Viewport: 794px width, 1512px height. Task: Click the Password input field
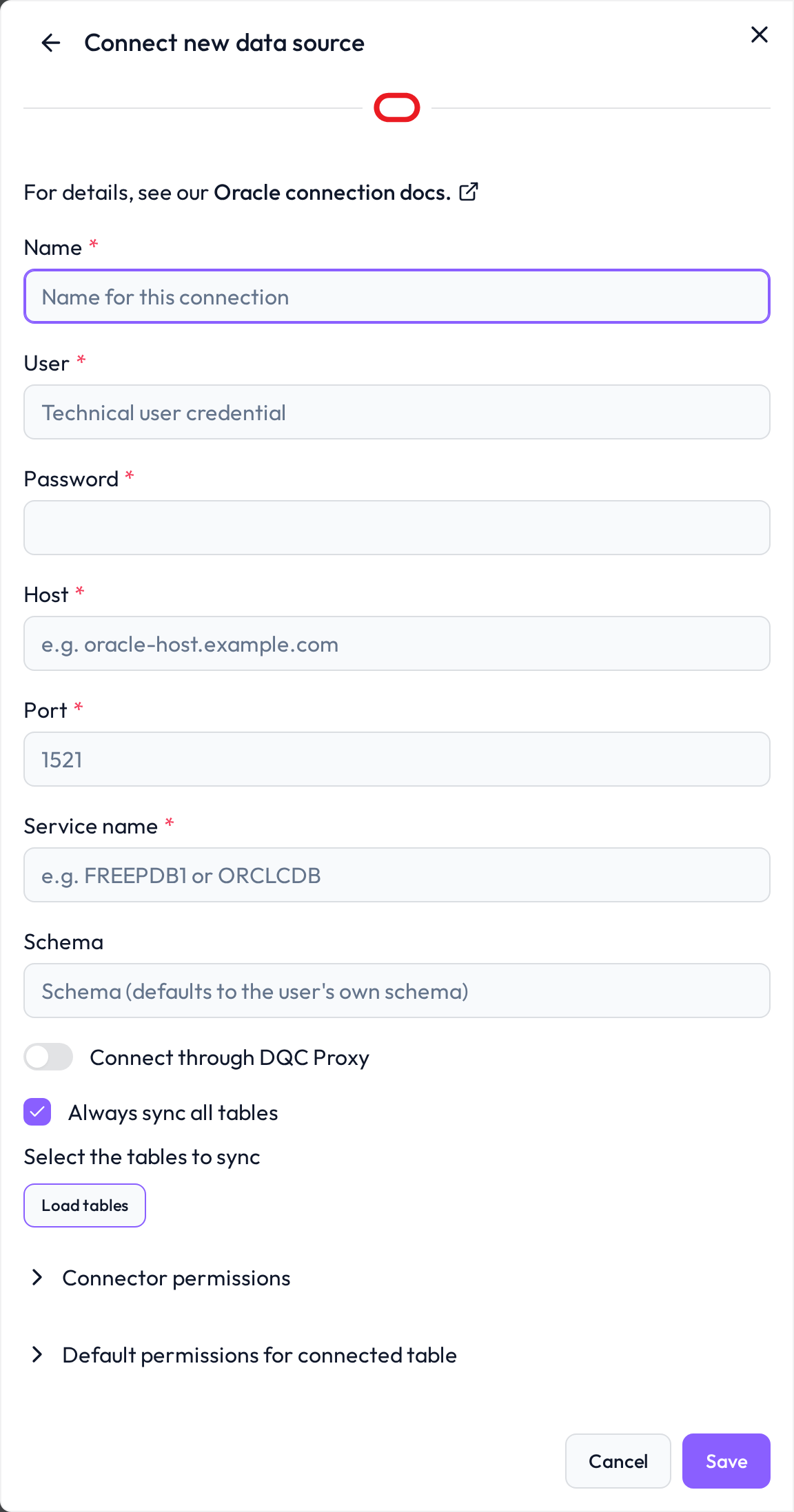click(x=397, y=528)
